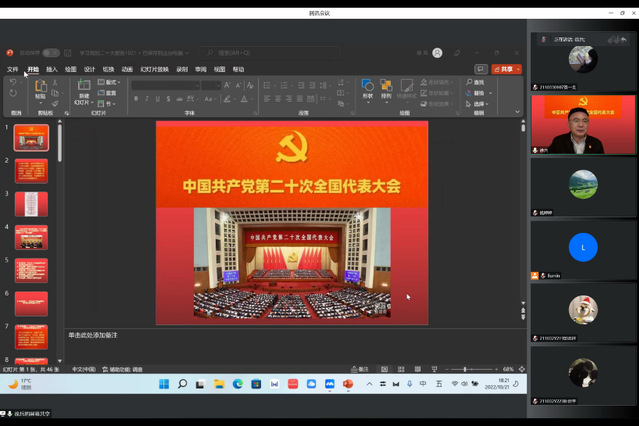Screen dimensions: 639x426
Task: Expand the system tray hidden icons chevron
Action: (x=369, y=384)
